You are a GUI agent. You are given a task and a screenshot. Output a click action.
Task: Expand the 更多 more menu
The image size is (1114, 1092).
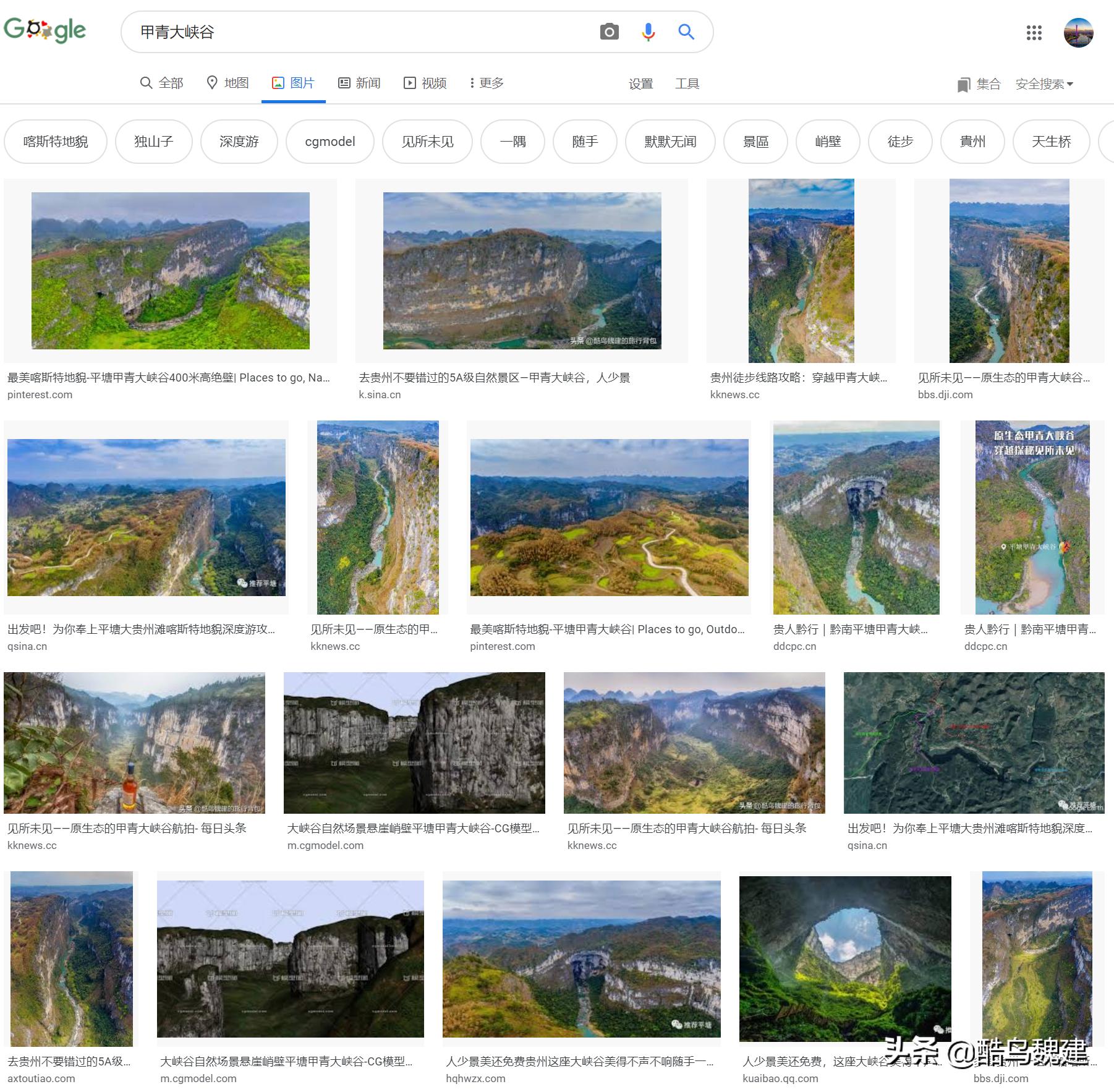(487, 83)
